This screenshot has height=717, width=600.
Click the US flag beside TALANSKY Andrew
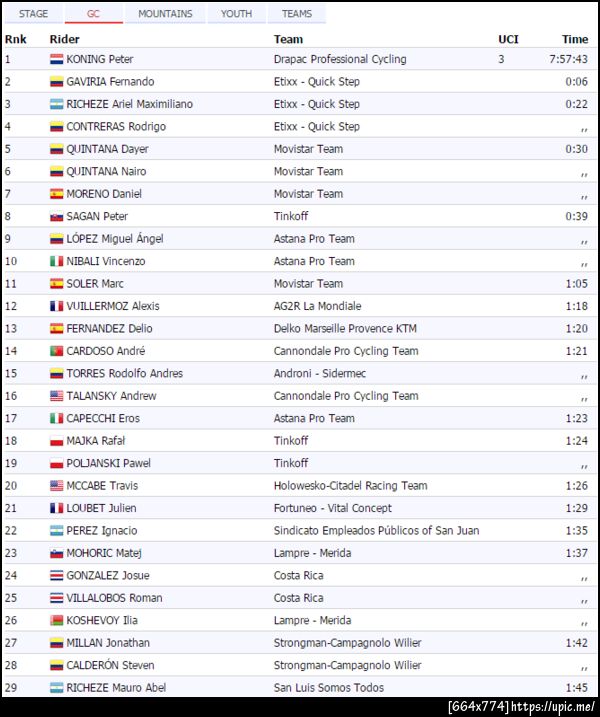coord(57,396)
